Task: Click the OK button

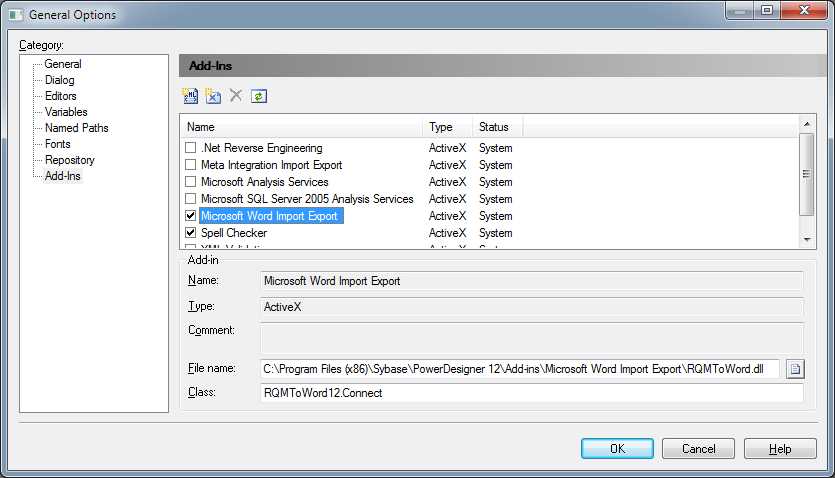Action: point(617,449)
